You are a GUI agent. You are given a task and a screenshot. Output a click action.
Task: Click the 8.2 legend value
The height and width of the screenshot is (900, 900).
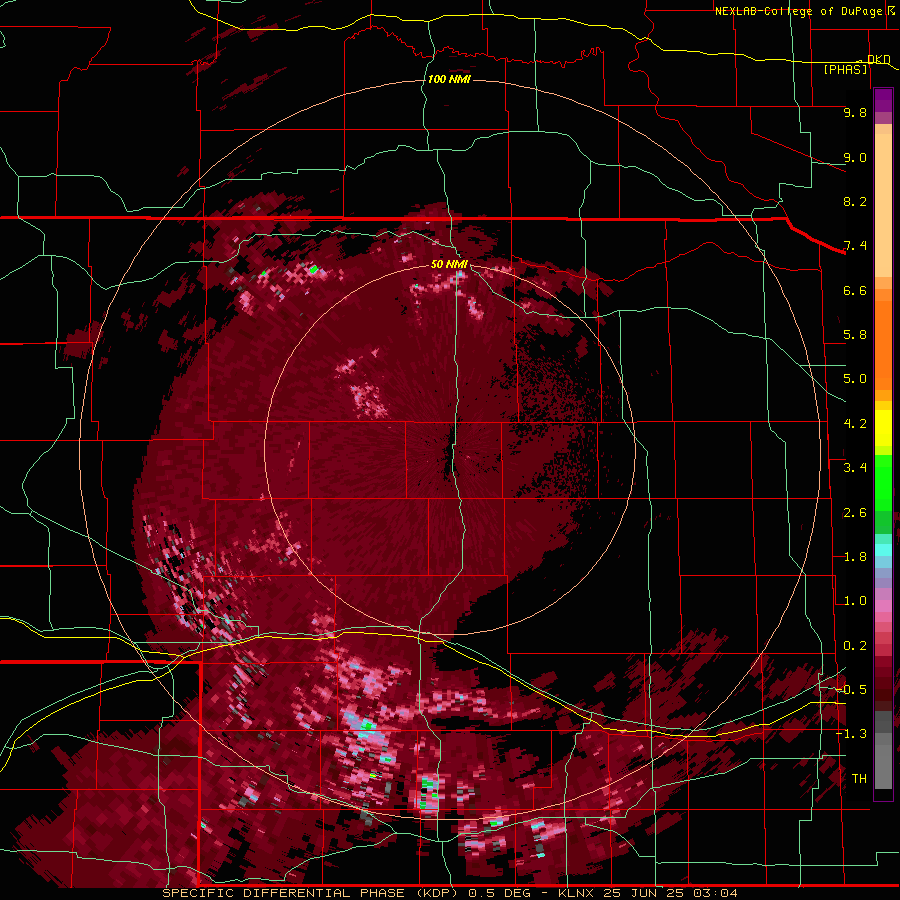855,201
